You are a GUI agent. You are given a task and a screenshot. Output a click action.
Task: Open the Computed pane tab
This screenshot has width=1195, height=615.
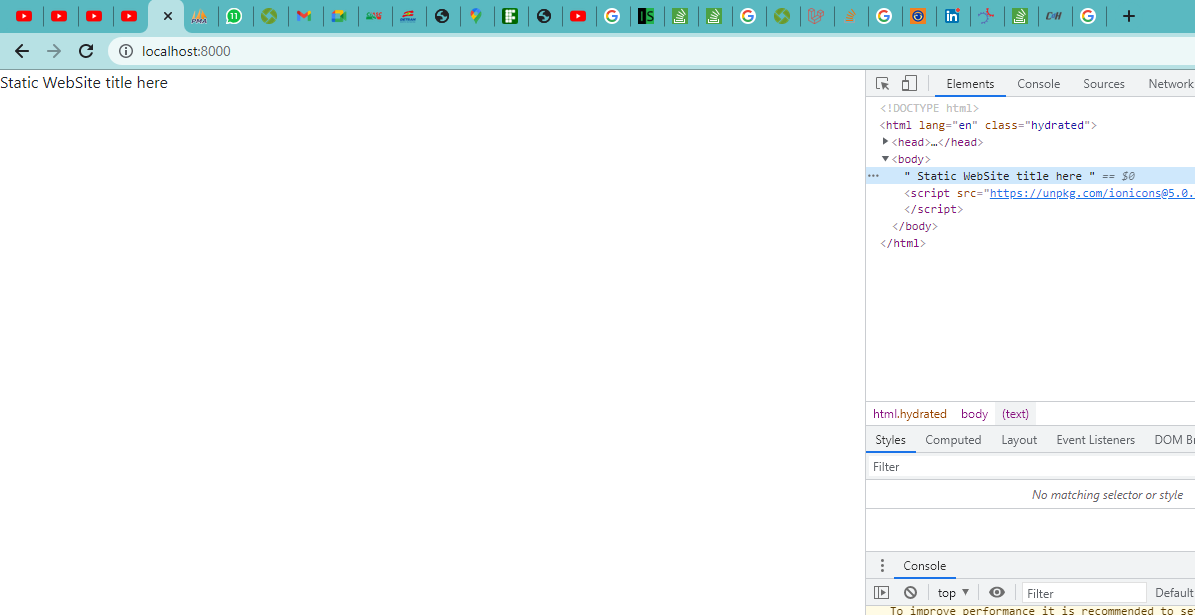click(953, 440)
